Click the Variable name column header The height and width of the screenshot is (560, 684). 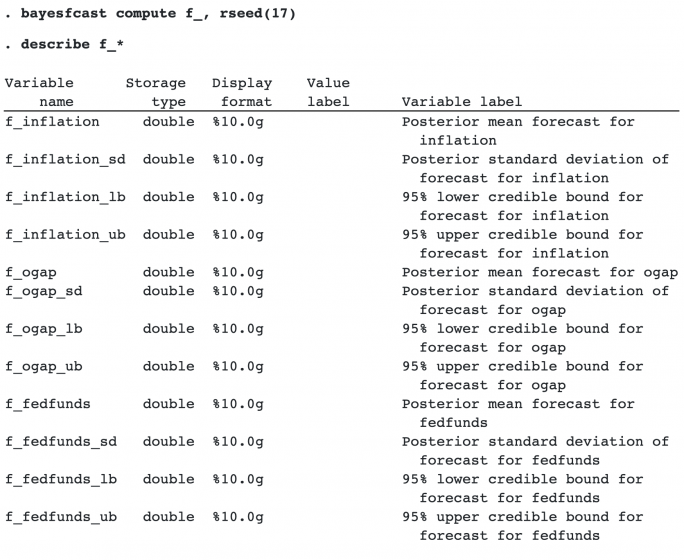pos(39,92)
